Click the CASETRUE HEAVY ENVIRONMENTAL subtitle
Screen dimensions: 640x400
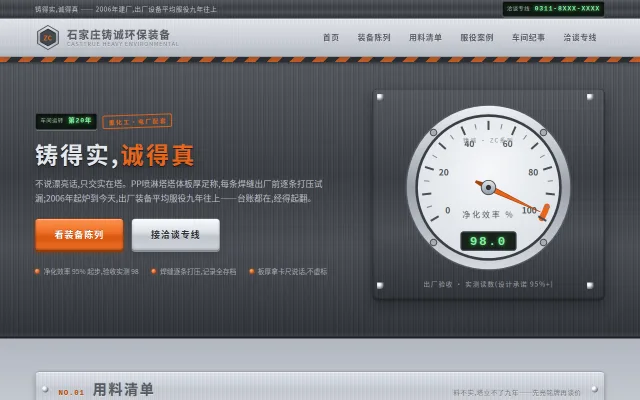tap(122, 44)
